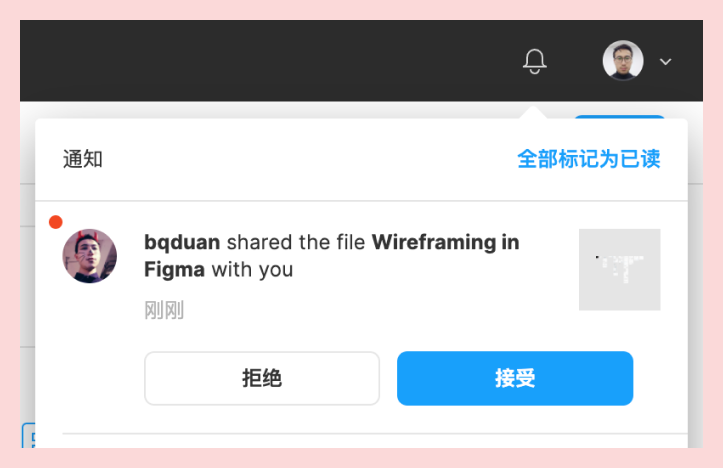This screenshot has width=723, height=468.
Task: Click the red unread indicator dot
Action: [x=56, y=222]
